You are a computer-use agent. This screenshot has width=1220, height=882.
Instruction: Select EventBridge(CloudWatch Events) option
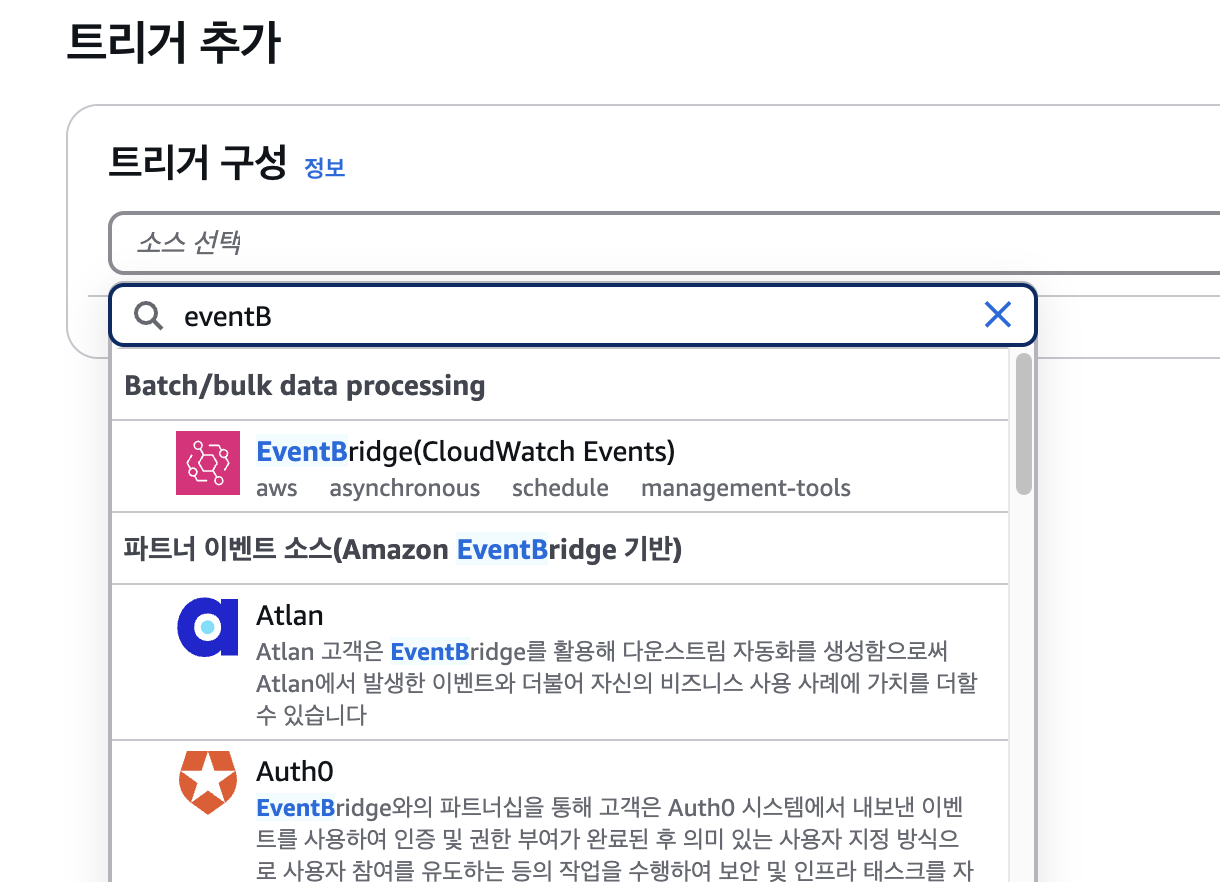tap(559, 466)
